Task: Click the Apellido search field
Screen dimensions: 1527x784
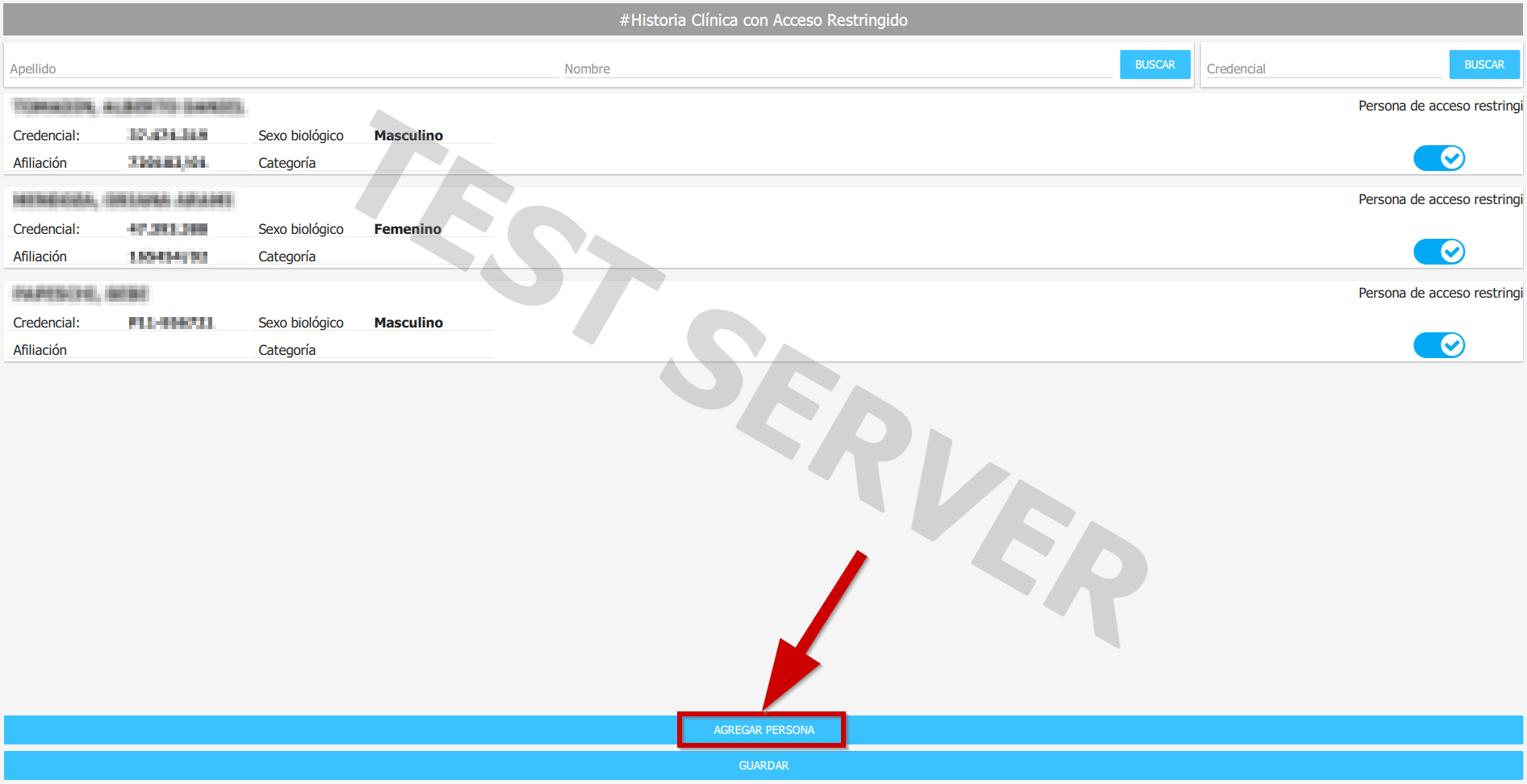Action: coord(282,69)
